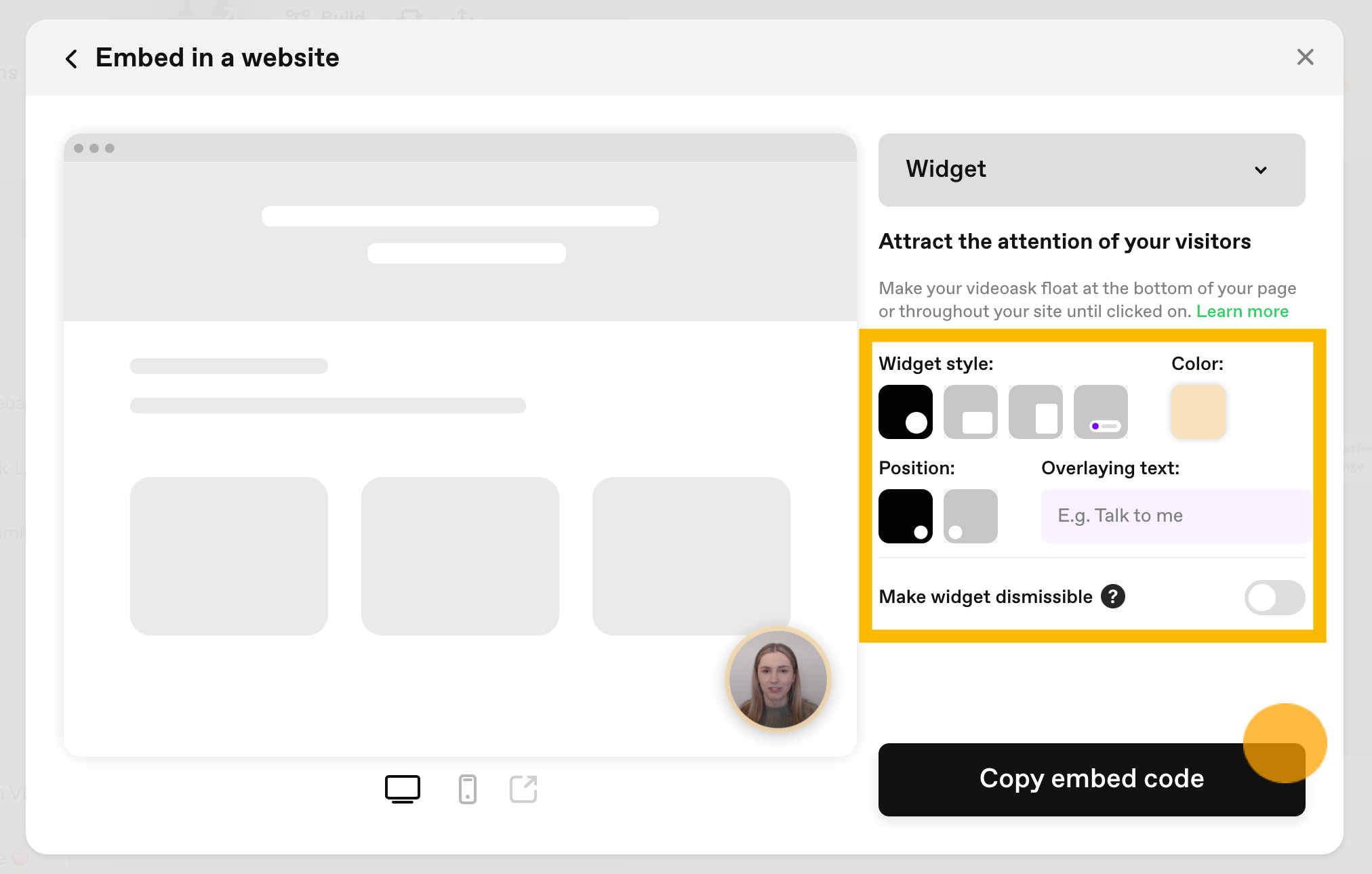Image resolution: width=1372 pixels, height=874 pixels.
Task: Select the tall rectangle widget style
Action: pos(1036,412)
